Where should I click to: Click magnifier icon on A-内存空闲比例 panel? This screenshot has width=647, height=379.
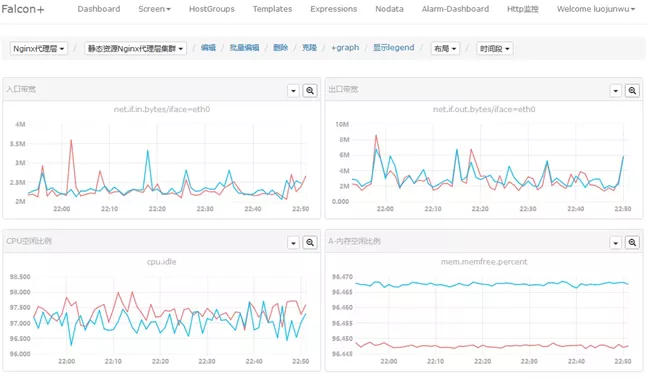pyautogui.click(x=632, y=242)
